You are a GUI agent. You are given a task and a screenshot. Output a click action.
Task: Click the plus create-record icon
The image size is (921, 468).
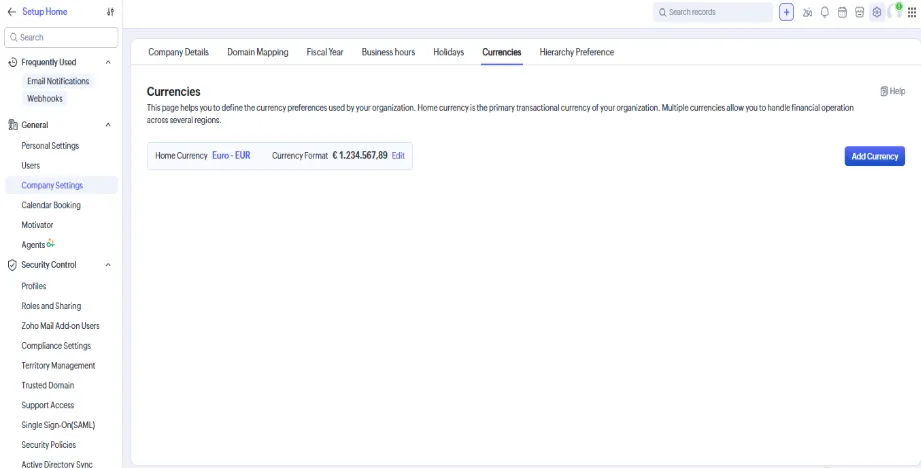point(786,12)
